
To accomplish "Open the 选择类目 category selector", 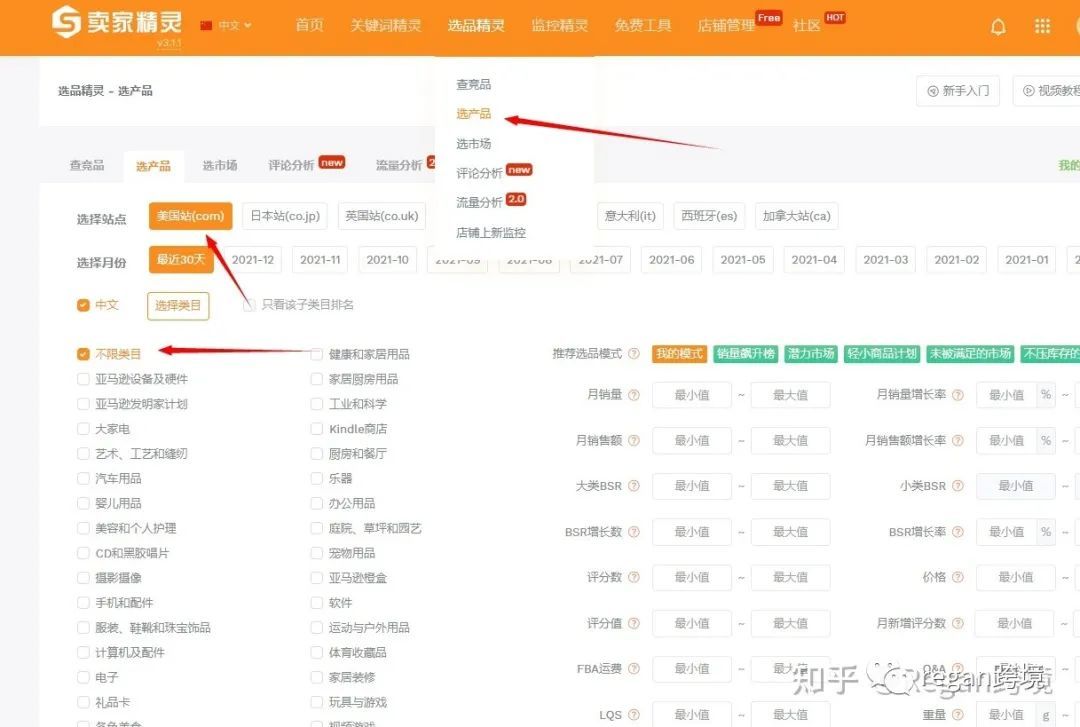I will tap(177, 304).
